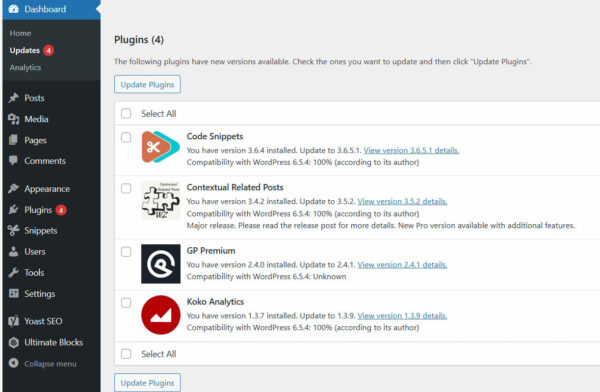Open the Analytics submenu item
The image size is (600, 392).
pyautogui.click(x=25, y=67)
